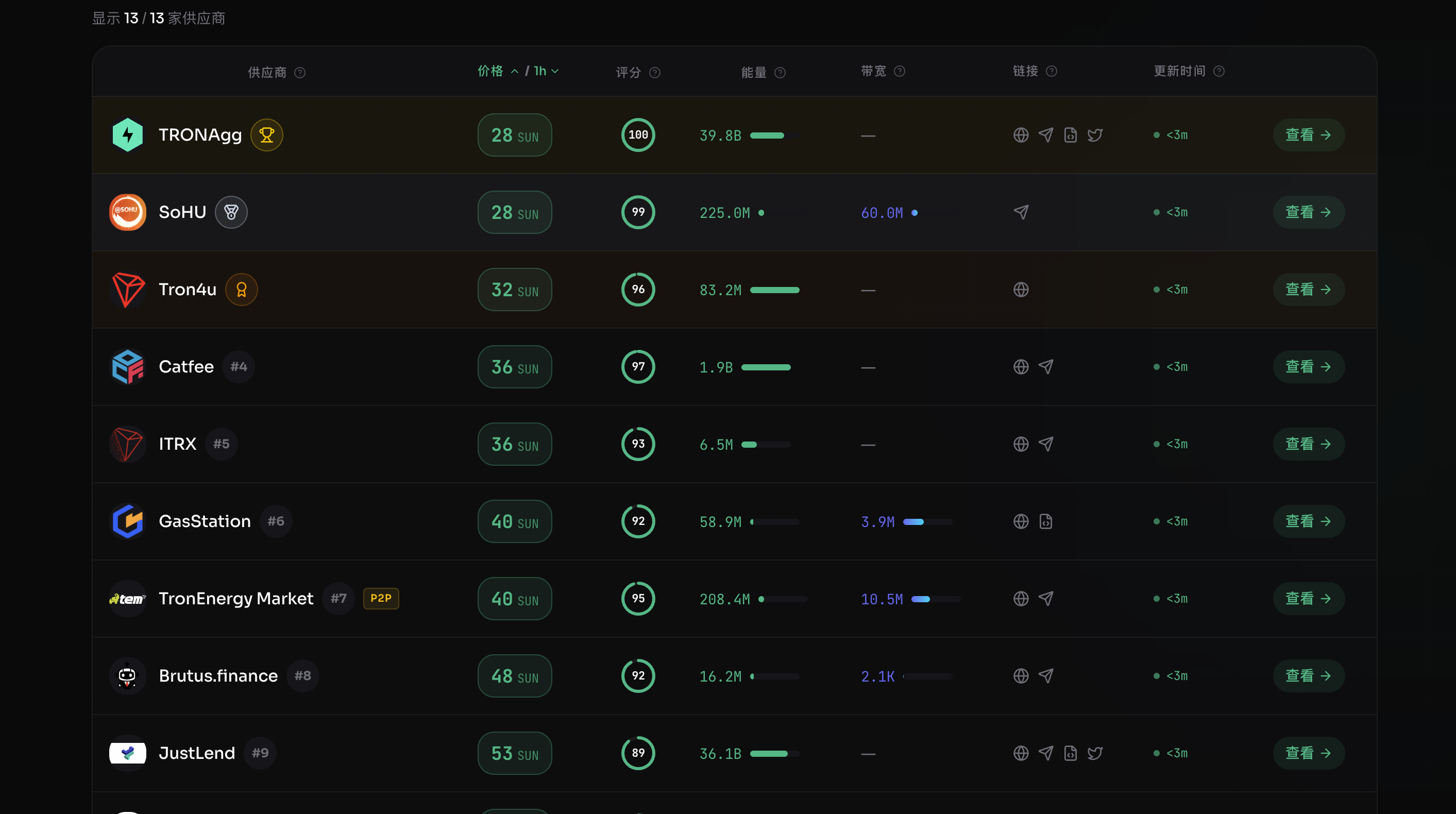Open JustLend Telegram icon
Viewport: 1456px width, 814px height.
[x=1046, y=753]
